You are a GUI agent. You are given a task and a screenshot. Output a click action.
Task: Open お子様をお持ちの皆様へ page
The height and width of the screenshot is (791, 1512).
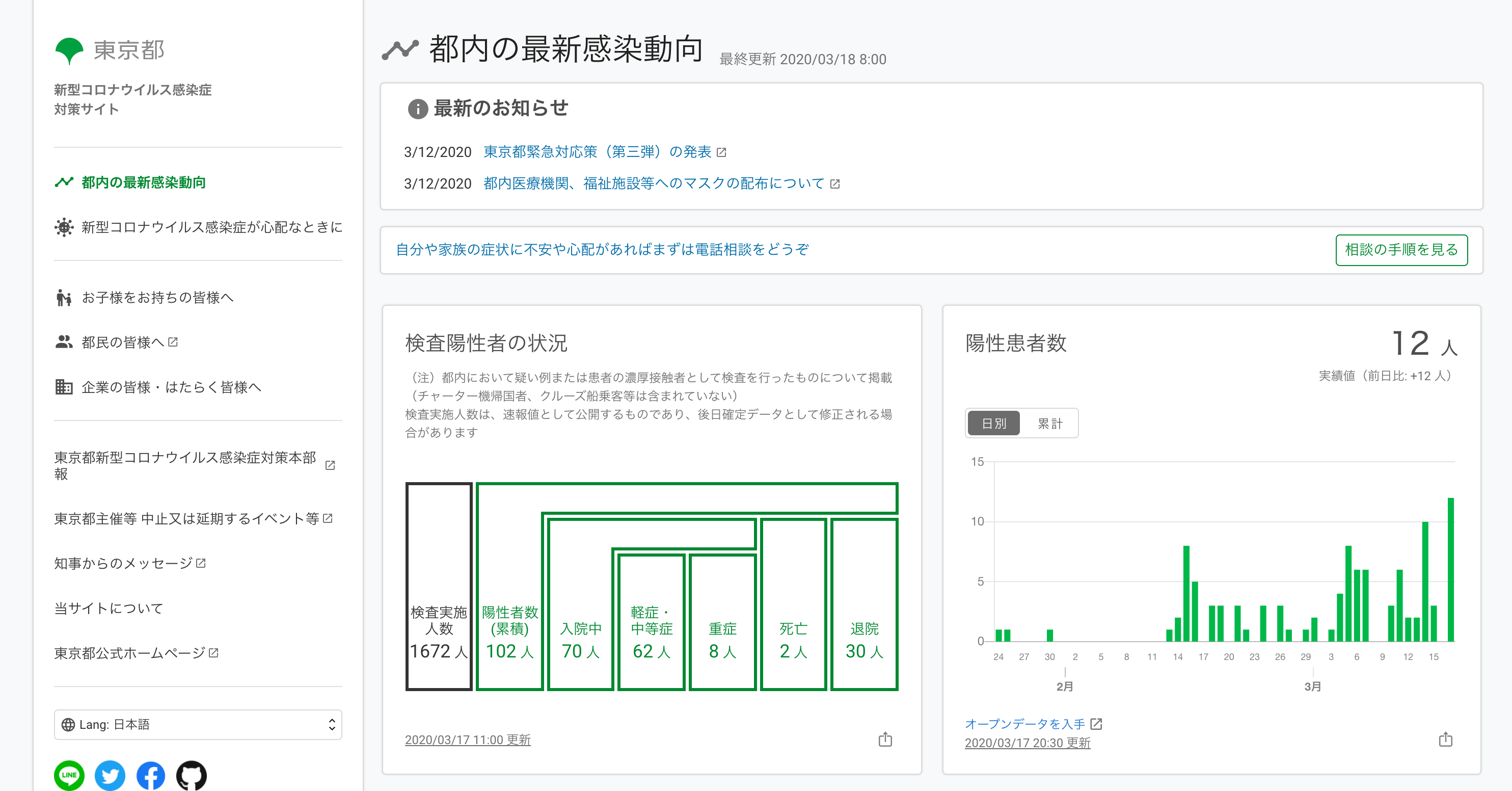coord(157,298)
